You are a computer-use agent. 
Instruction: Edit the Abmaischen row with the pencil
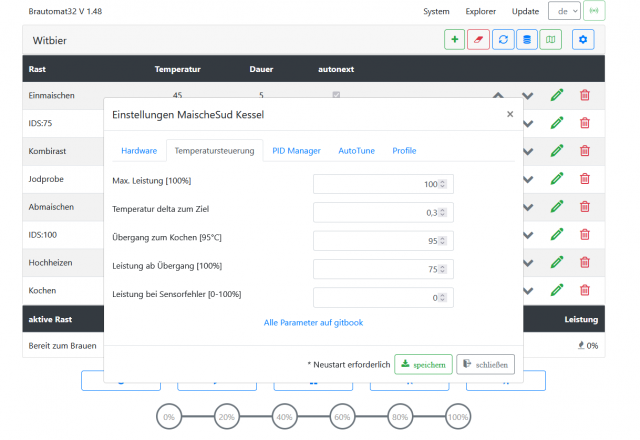(557, 207)
